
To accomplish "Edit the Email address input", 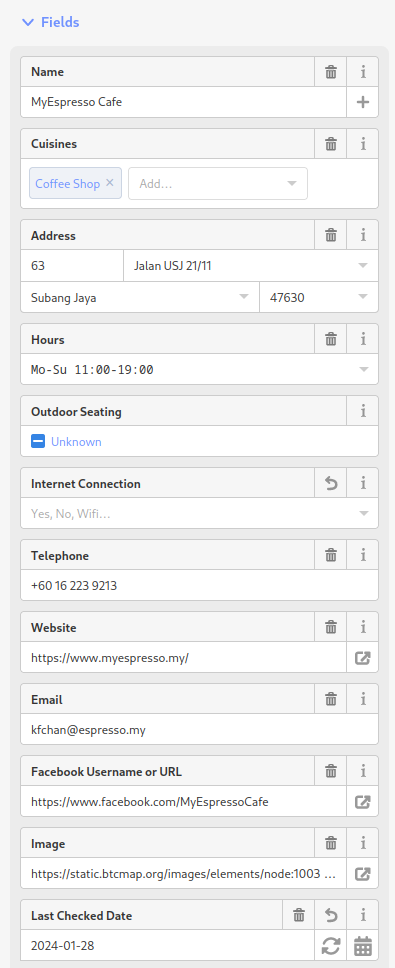I will click(199, 730).
